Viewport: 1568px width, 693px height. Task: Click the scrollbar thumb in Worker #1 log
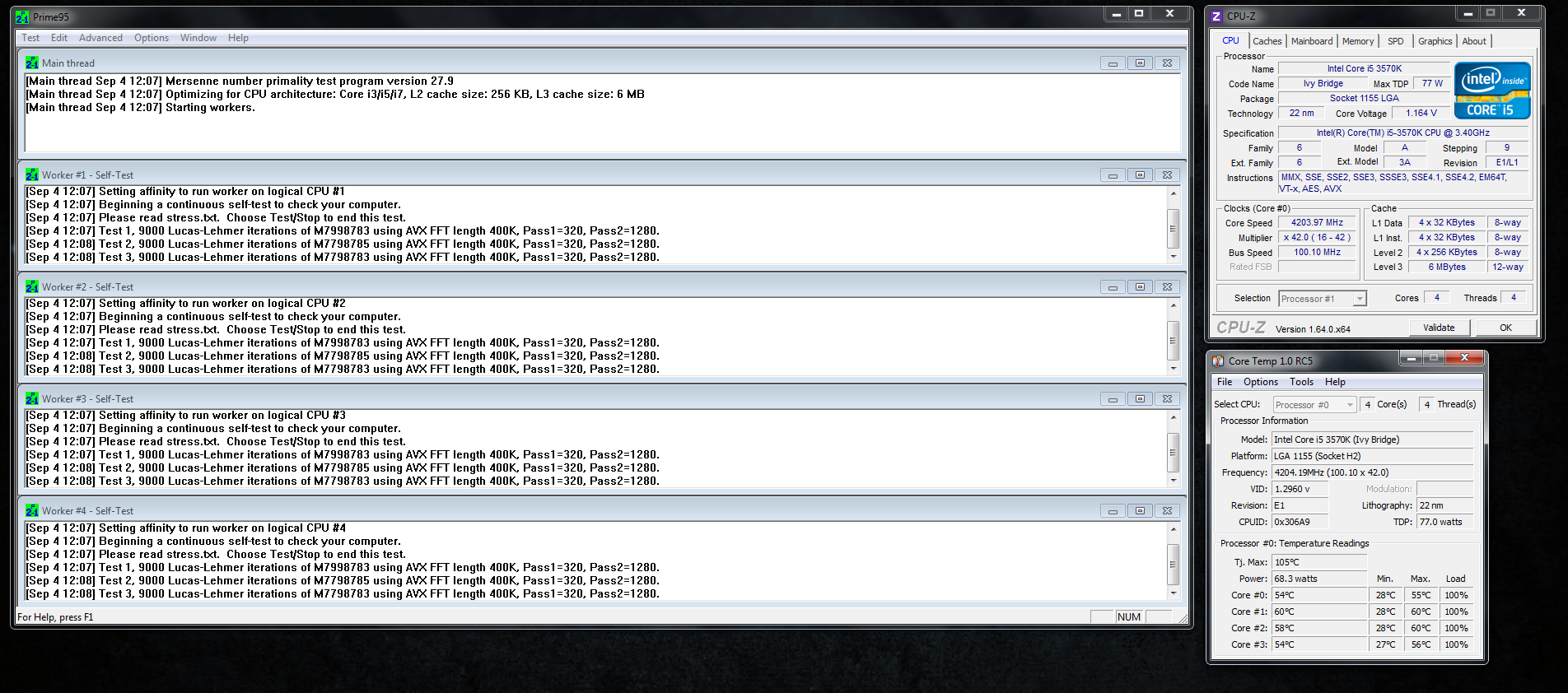click(x=1174, y=229)
